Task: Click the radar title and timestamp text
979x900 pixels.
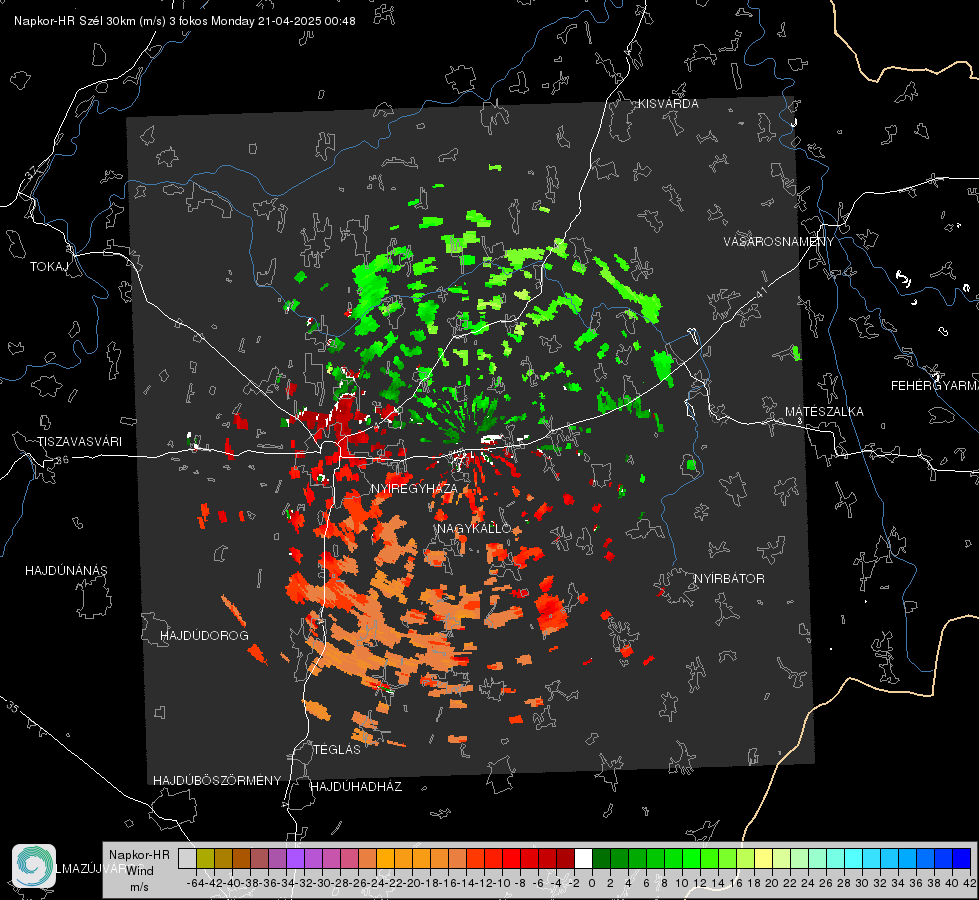Action: [185, 21]
